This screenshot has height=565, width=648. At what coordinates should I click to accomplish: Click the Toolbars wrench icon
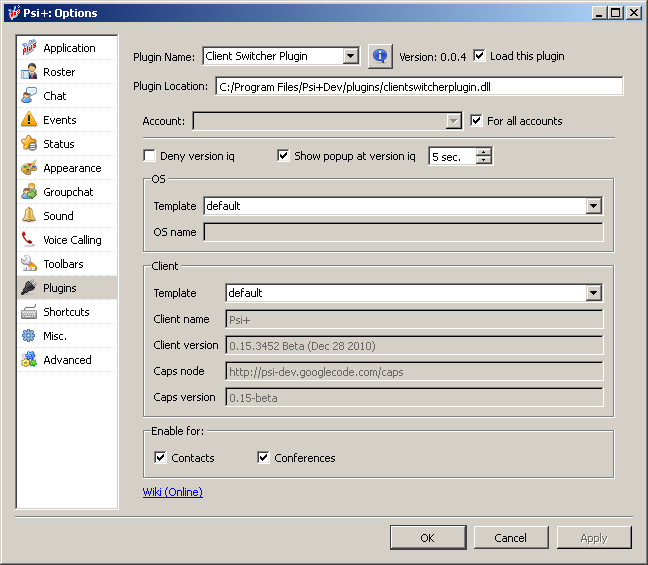click(x=29, y=264)
